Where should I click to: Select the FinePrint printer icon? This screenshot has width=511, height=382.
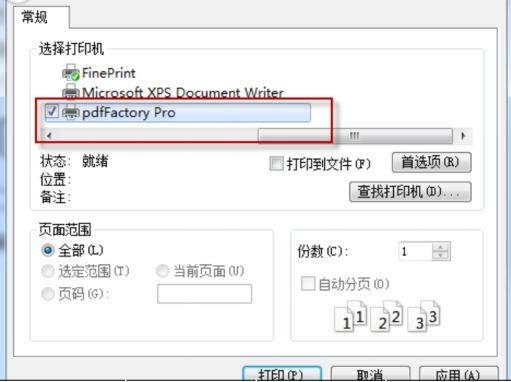click(70, 73)
